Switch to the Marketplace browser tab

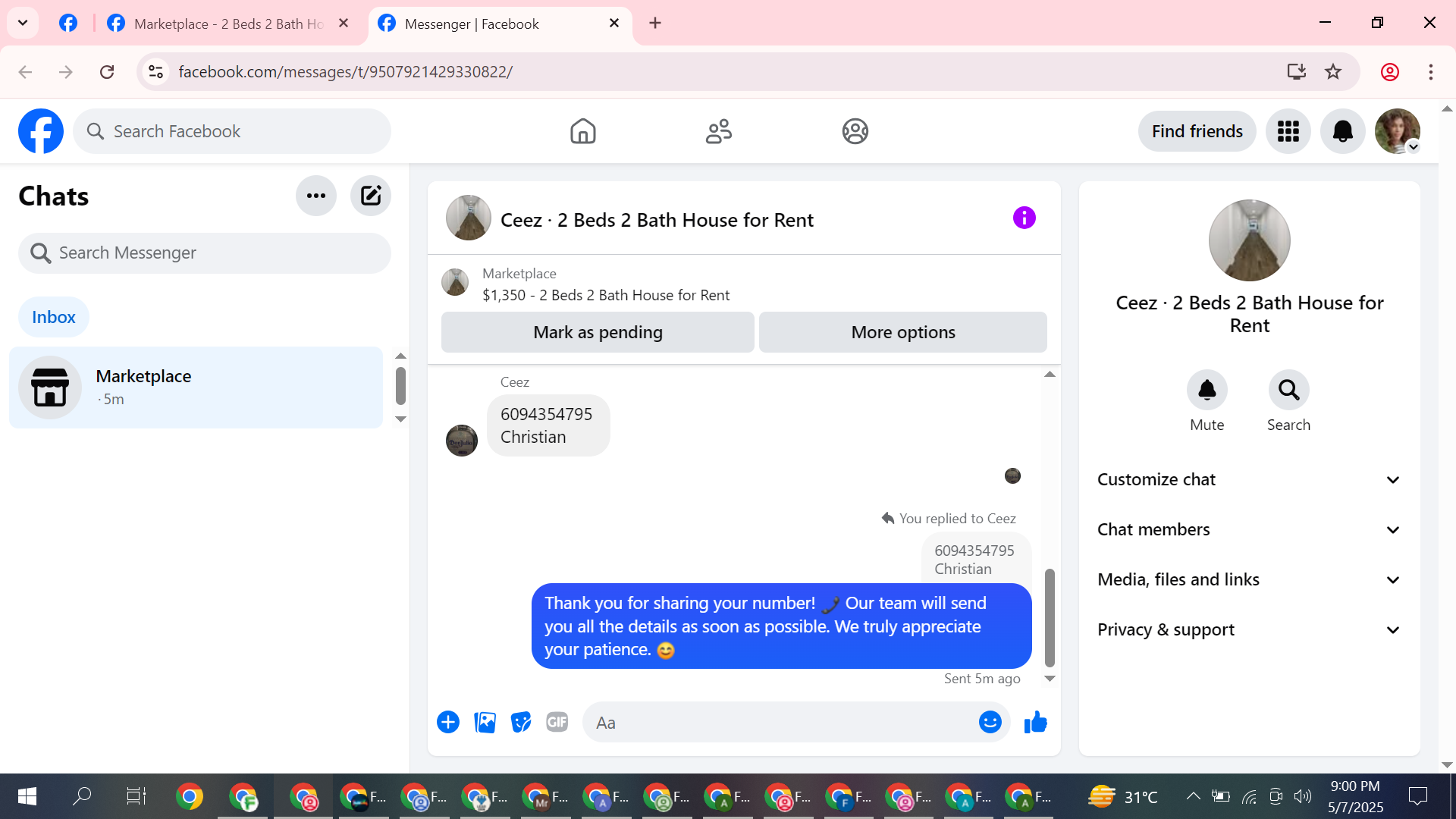[227, 24]
